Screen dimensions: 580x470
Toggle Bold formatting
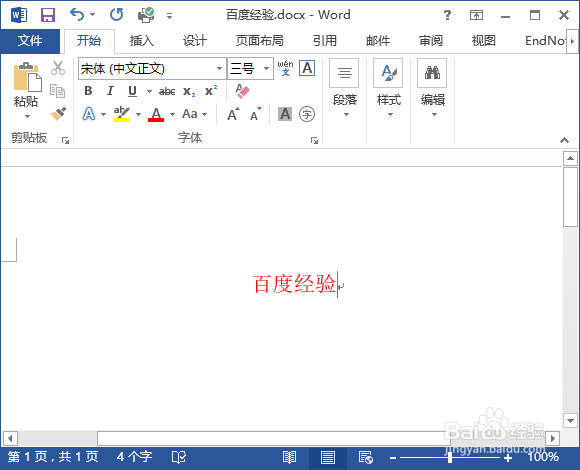pyautogui.click(x=88, y=91)
